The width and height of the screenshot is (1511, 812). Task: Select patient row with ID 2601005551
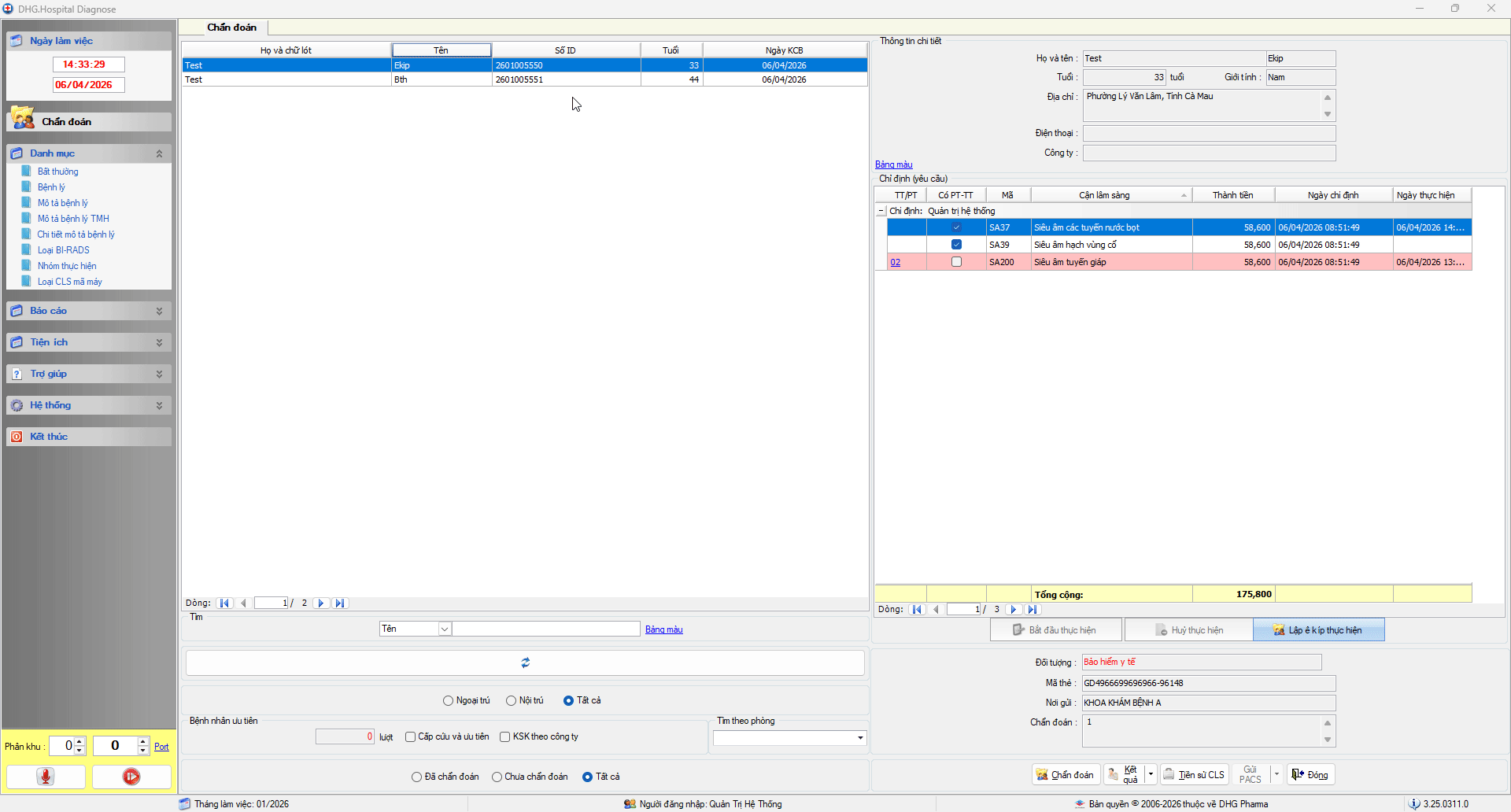pos(525,79)
